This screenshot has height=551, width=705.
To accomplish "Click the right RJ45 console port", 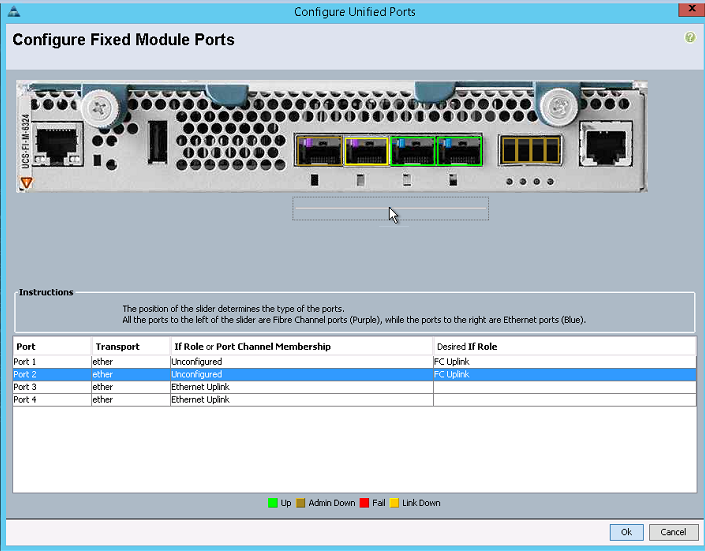I will [x=604, y=144].
